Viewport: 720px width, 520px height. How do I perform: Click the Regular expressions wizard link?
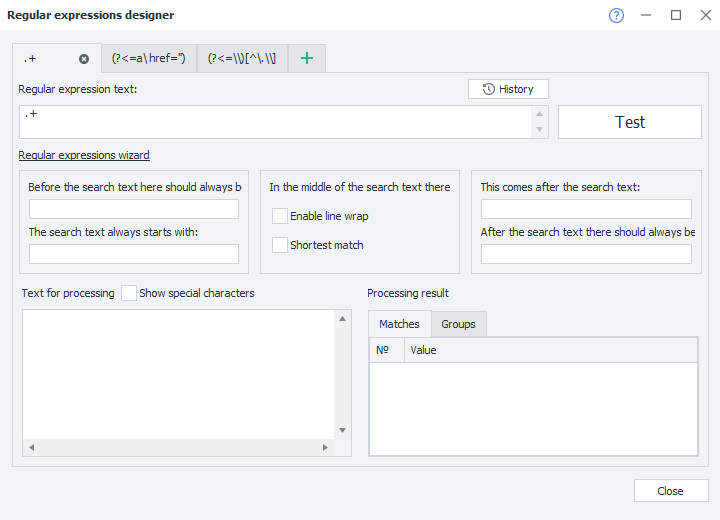pyautogui.click(x=84, y=155)
